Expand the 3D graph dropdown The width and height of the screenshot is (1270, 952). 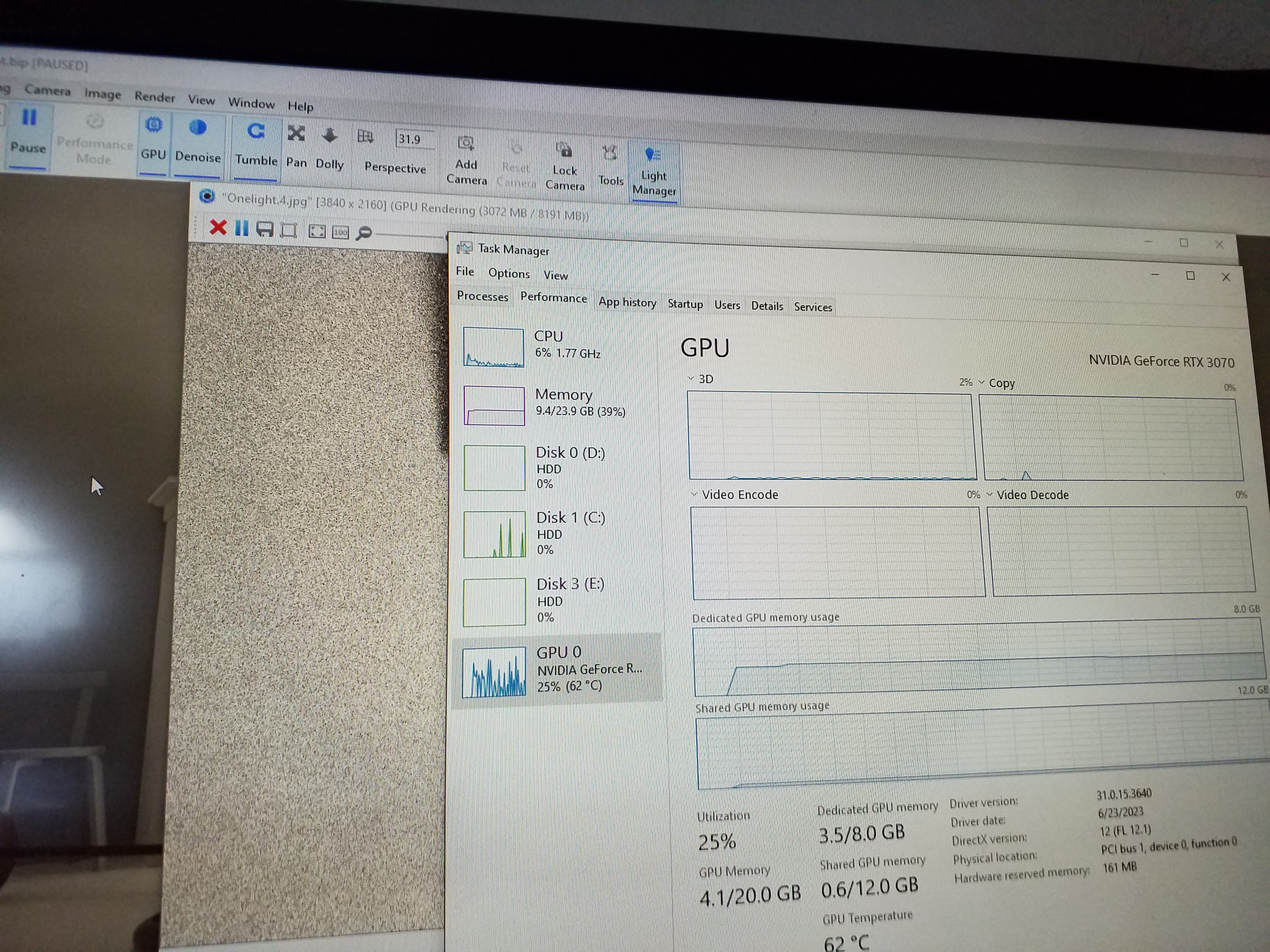coord(691,378)
